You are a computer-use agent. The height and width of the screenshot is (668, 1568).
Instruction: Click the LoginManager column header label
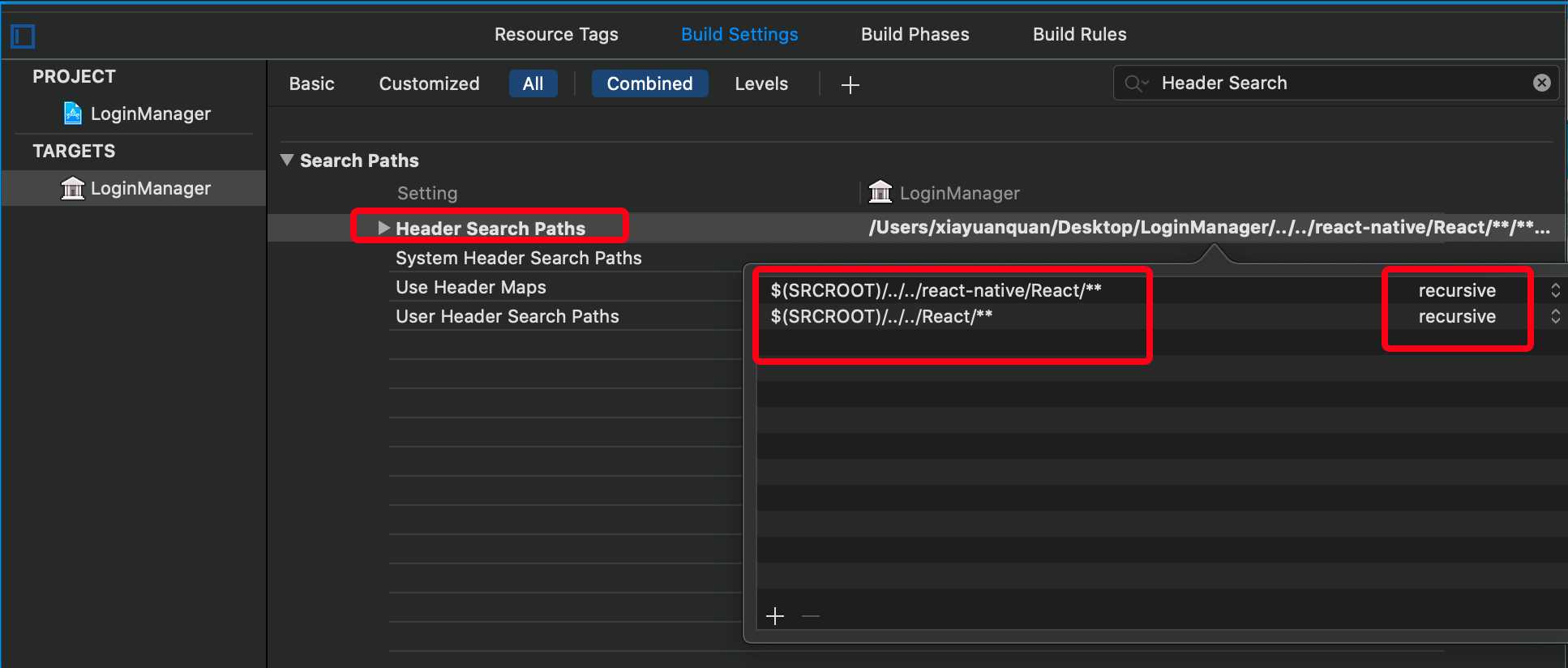(x=959, y=193)
